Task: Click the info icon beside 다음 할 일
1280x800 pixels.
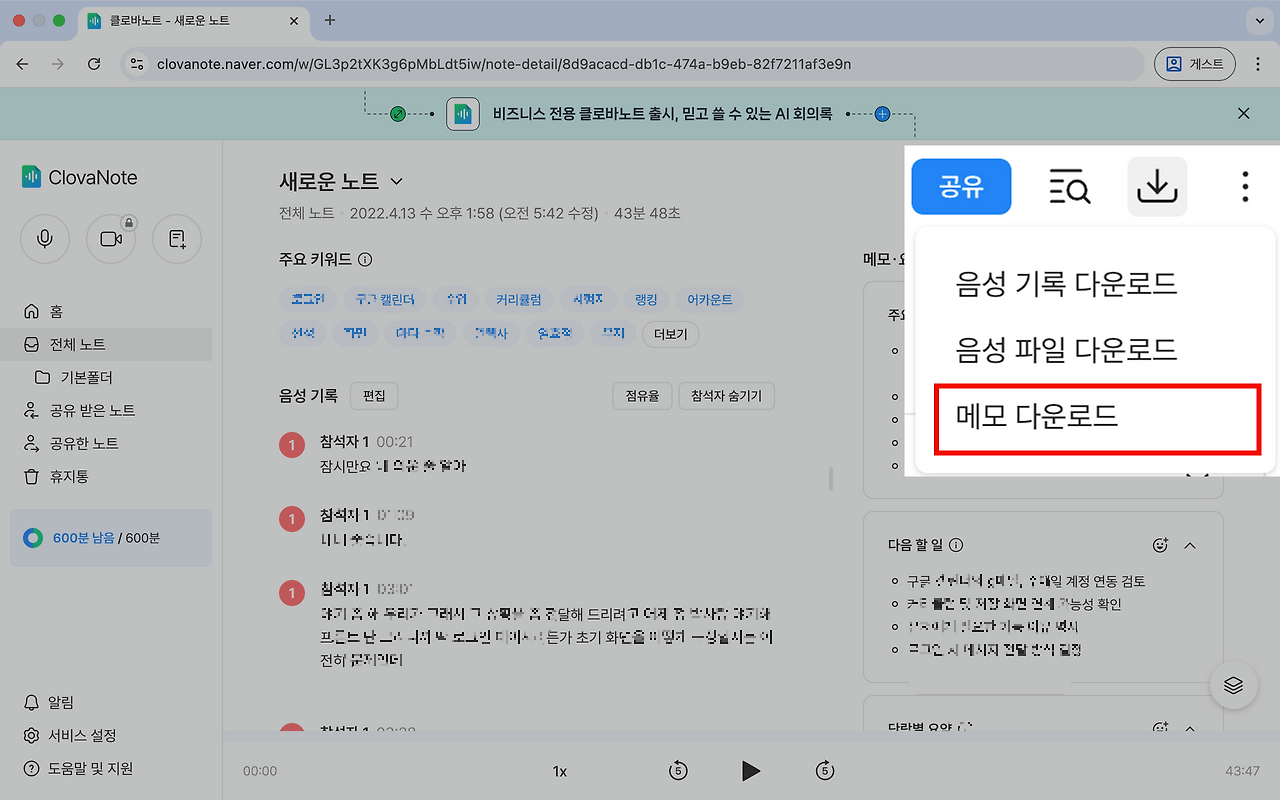Action: [x=956, y=545]
